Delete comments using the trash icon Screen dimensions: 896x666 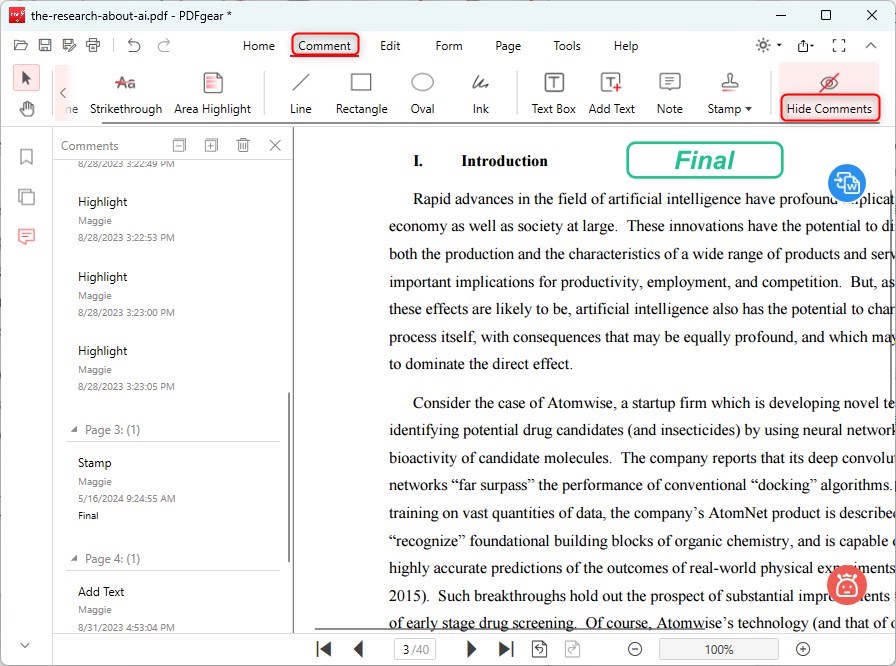(243, 145)
